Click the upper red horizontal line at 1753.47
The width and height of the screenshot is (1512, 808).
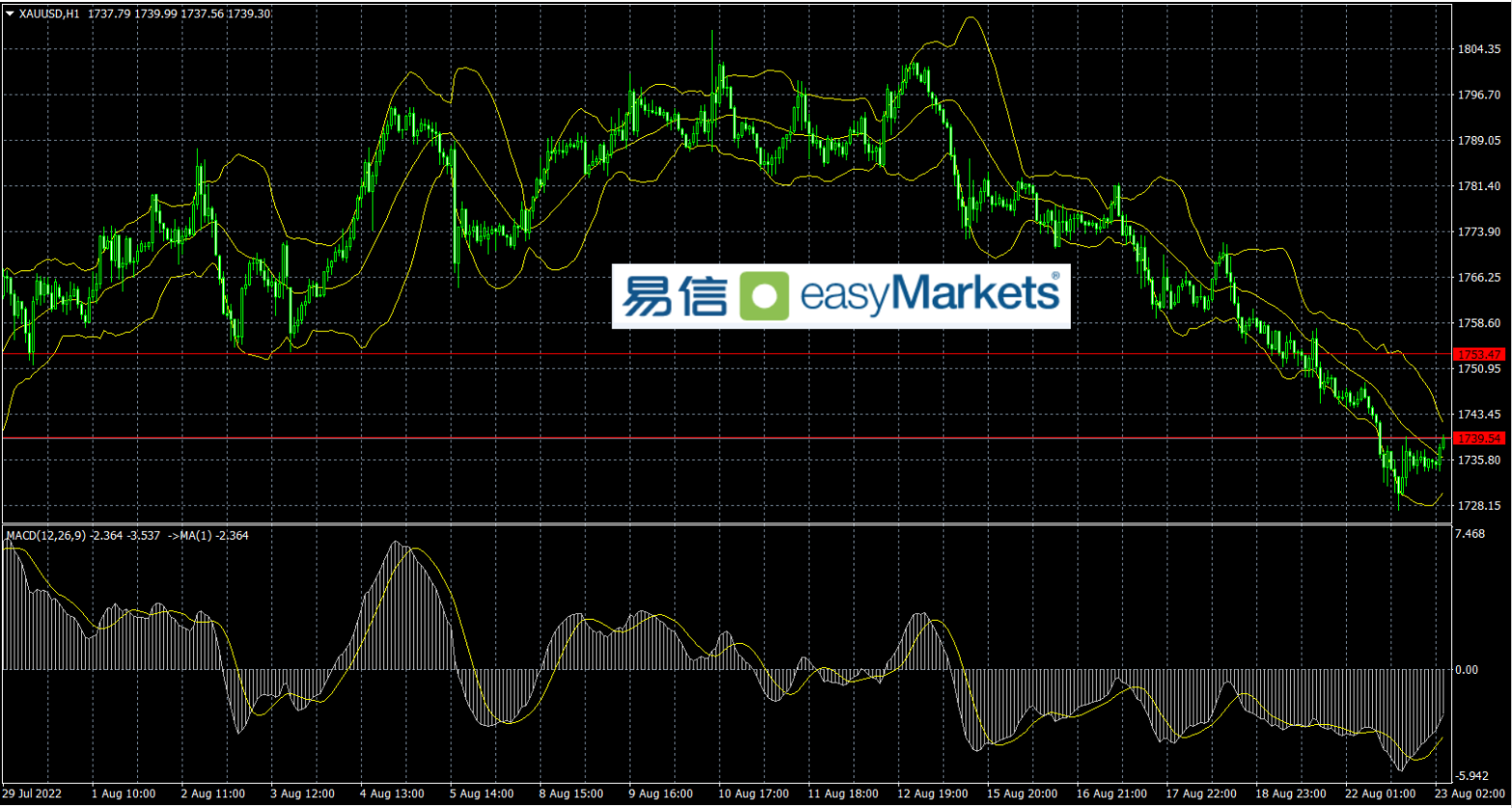click(x=726, y=354)
